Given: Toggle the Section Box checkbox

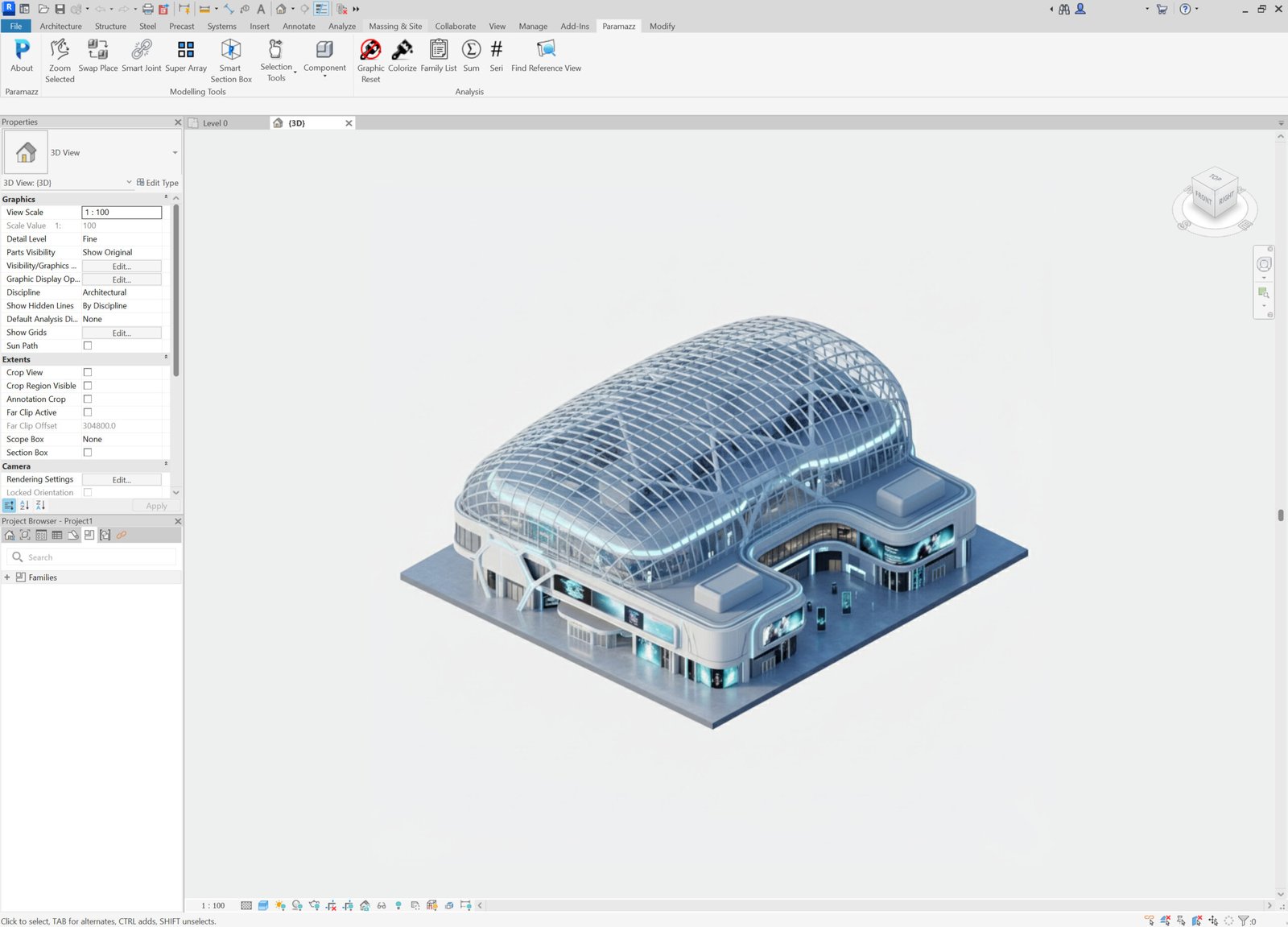Looking at the screenshot, I should coord(88,453).
